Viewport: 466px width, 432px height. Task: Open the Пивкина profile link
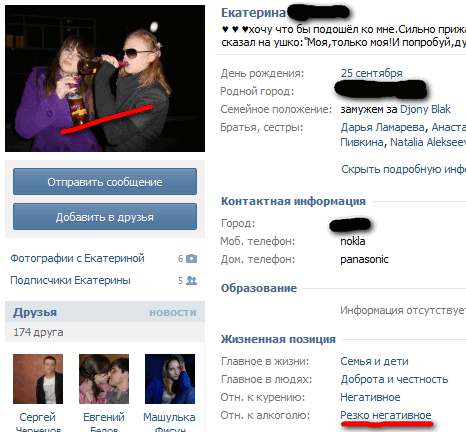click(x=363, y=142)
